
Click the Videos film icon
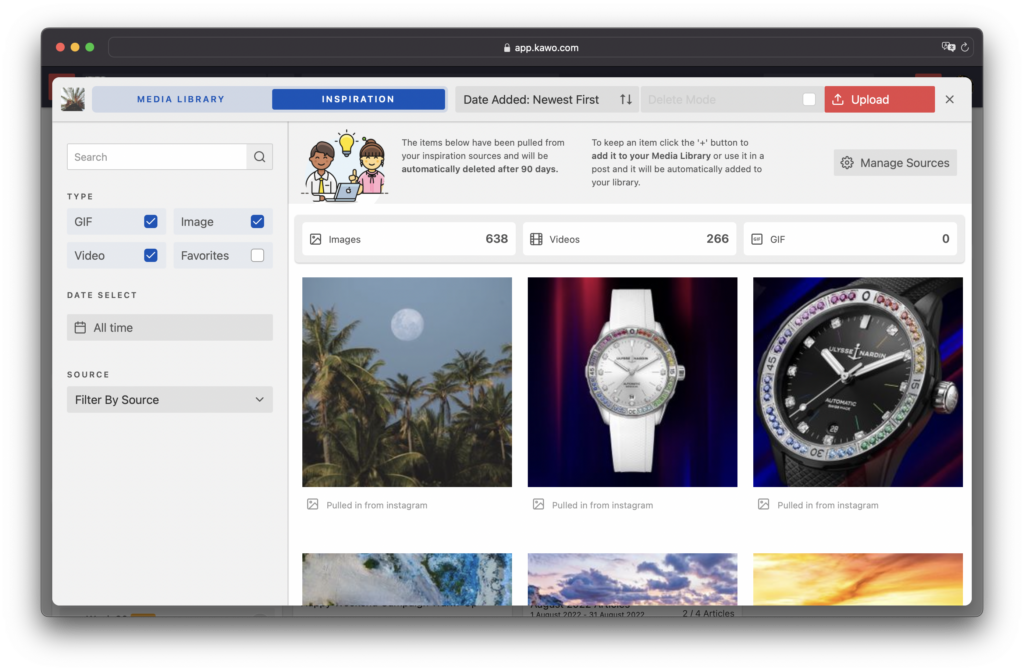536,239
